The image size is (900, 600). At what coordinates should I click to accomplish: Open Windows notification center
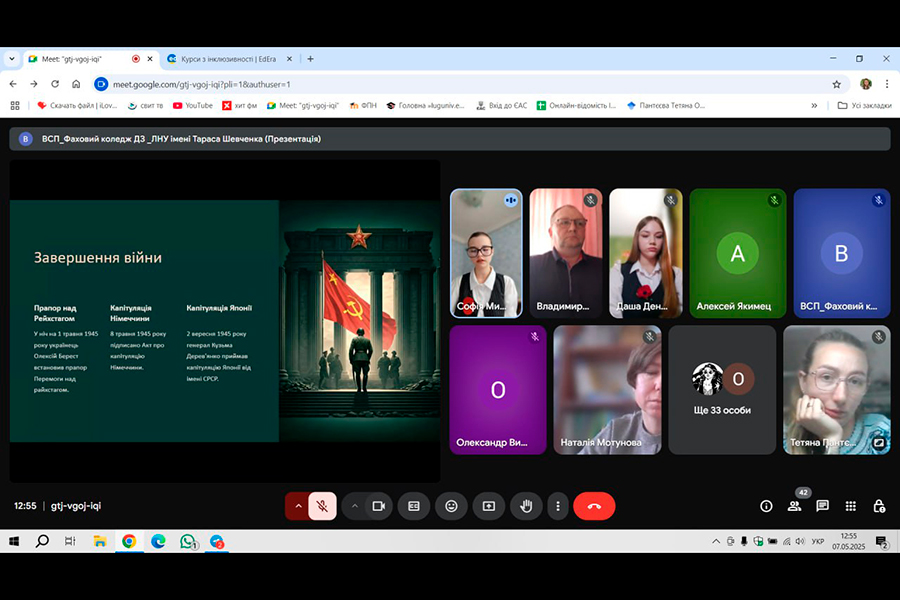(x=882, y=541)
